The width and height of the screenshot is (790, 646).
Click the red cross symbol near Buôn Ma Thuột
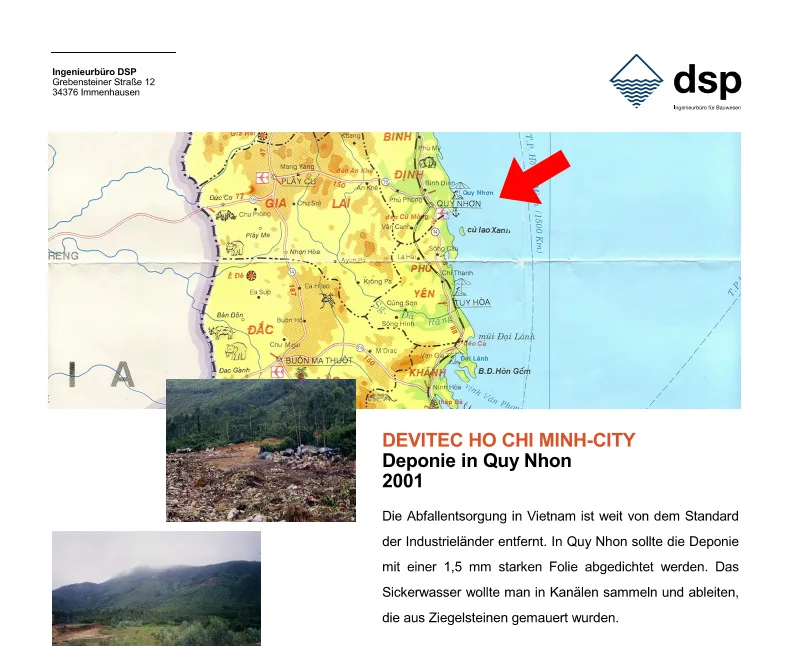pyautogui.click(x=277, y=372)
